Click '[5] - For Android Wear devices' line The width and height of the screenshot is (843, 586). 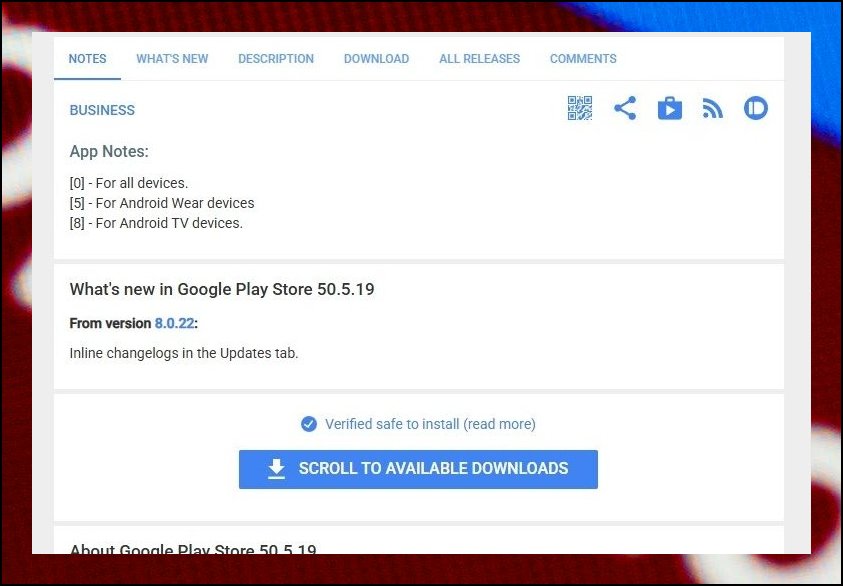[162, 203]
